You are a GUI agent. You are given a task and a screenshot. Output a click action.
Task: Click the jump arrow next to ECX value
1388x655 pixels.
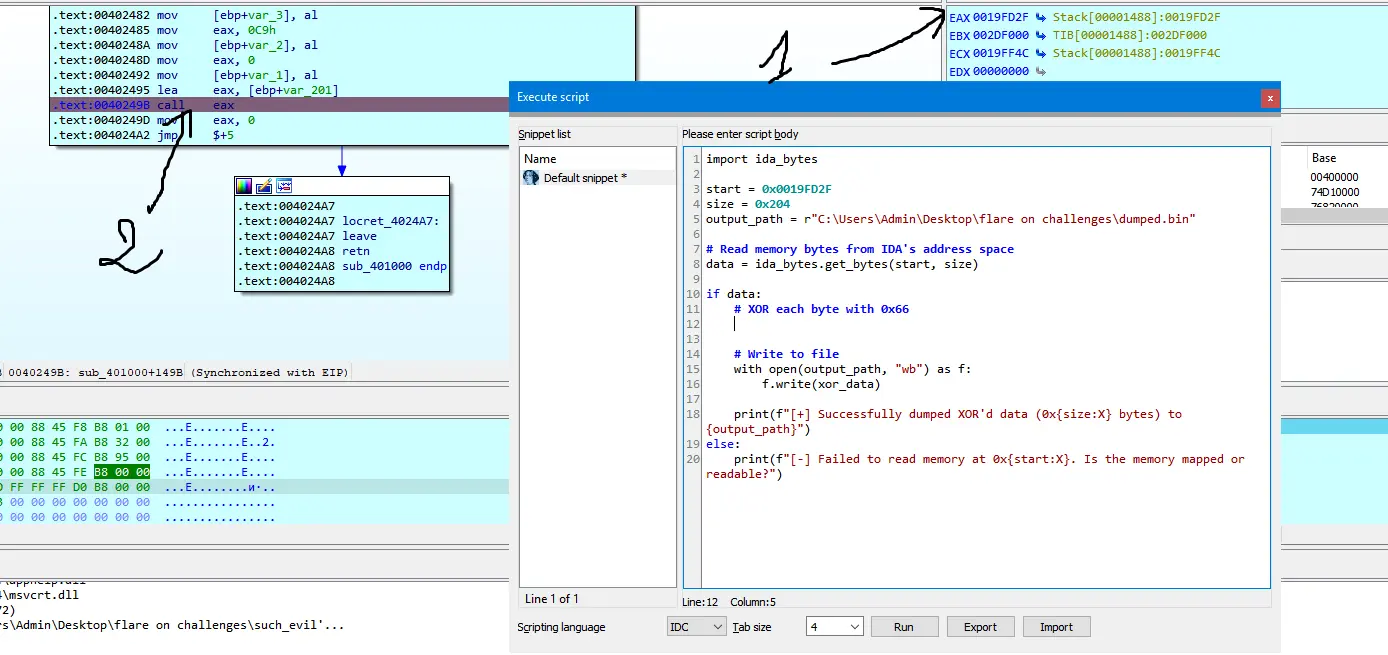pyautogui.click(x=1040, y=53)
